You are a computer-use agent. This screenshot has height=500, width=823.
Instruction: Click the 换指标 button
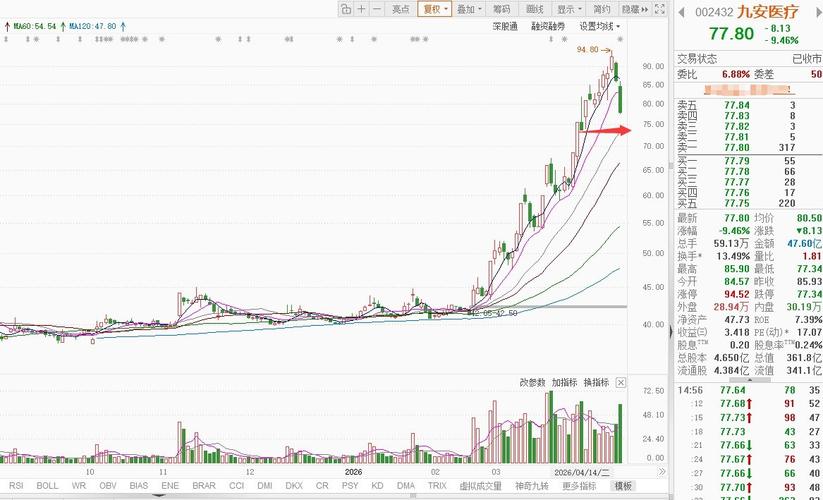[x=596, y=382]
